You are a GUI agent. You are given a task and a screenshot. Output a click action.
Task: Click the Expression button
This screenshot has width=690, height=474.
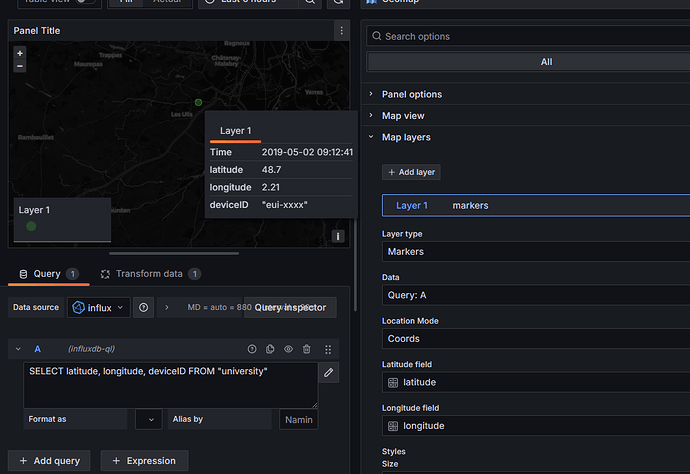pyautogui.click(x=144, y=461)
